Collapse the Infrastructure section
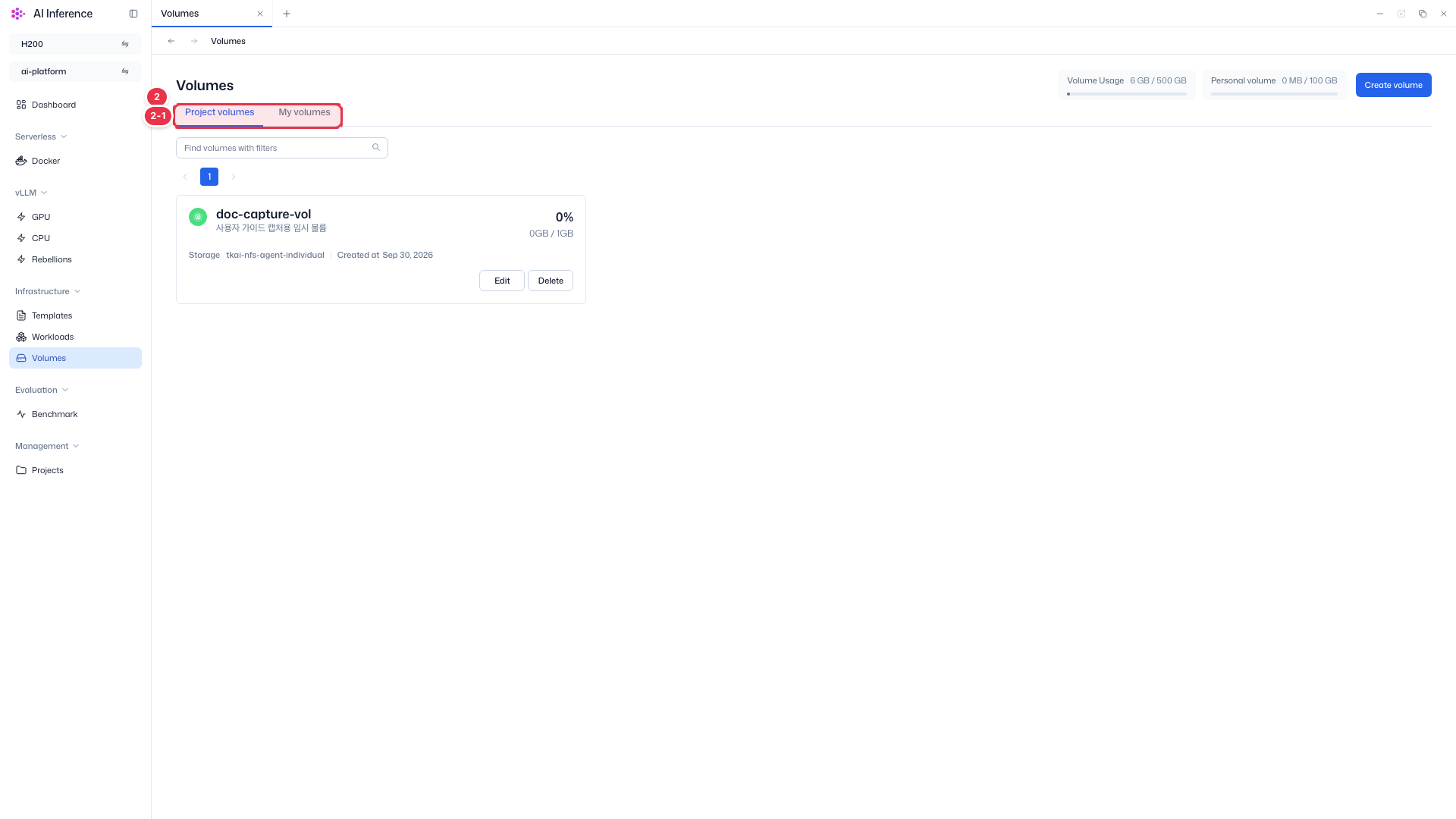The width and height of the screenshot is (1456, 819). point(48,291)
